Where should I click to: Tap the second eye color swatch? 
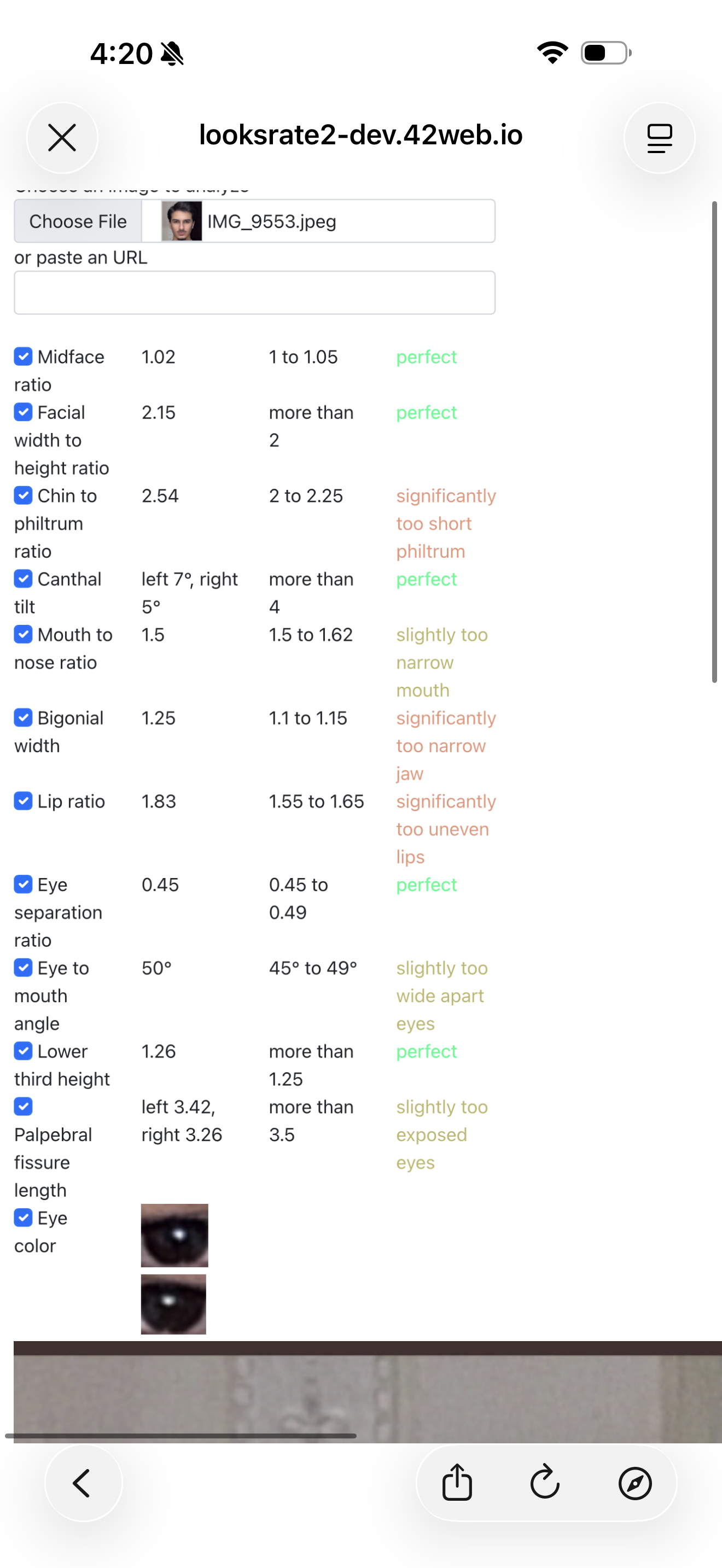pos(173,1304)
